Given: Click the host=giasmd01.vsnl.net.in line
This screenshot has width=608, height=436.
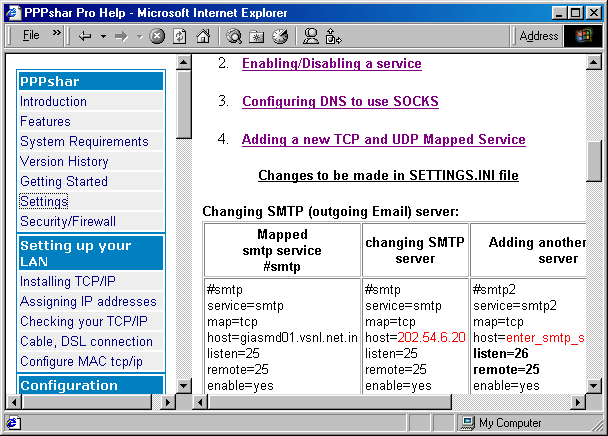Looking at the screenshot, I should [282, 338].
